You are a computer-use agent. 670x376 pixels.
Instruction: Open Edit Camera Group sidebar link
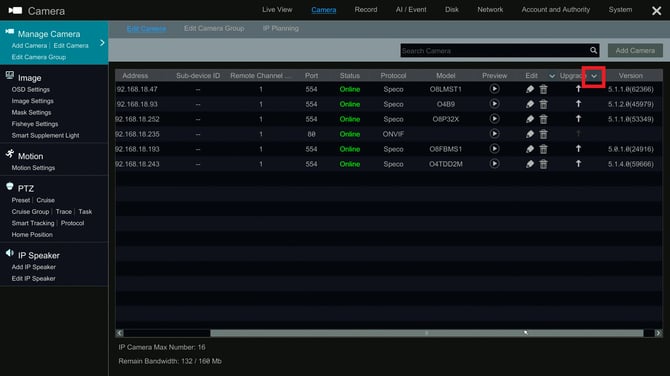point(38,57)
